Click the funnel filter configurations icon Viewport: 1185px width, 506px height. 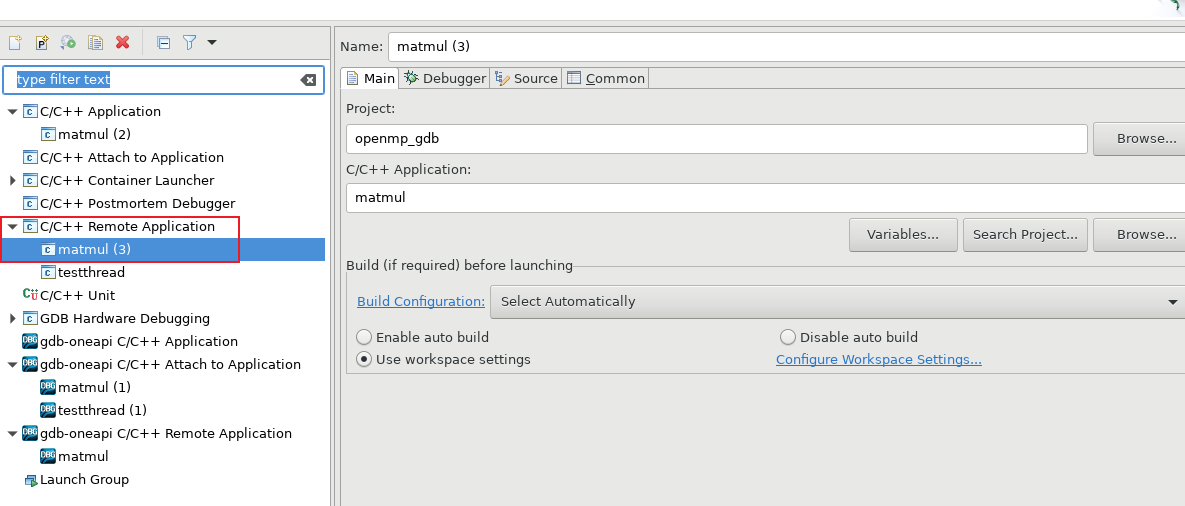190,42
